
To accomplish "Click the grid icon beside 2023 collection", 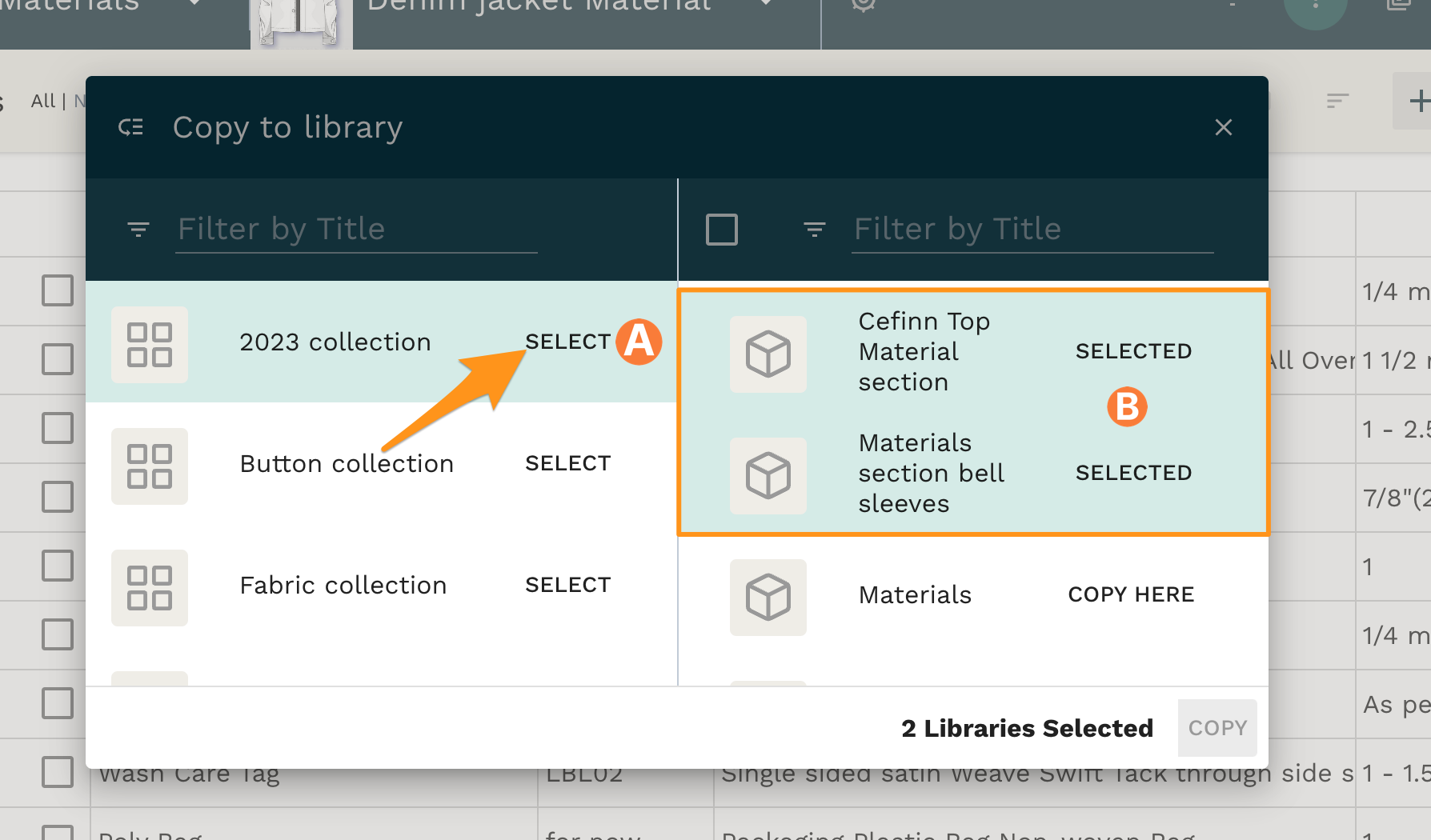I will [x=150, y=345].
